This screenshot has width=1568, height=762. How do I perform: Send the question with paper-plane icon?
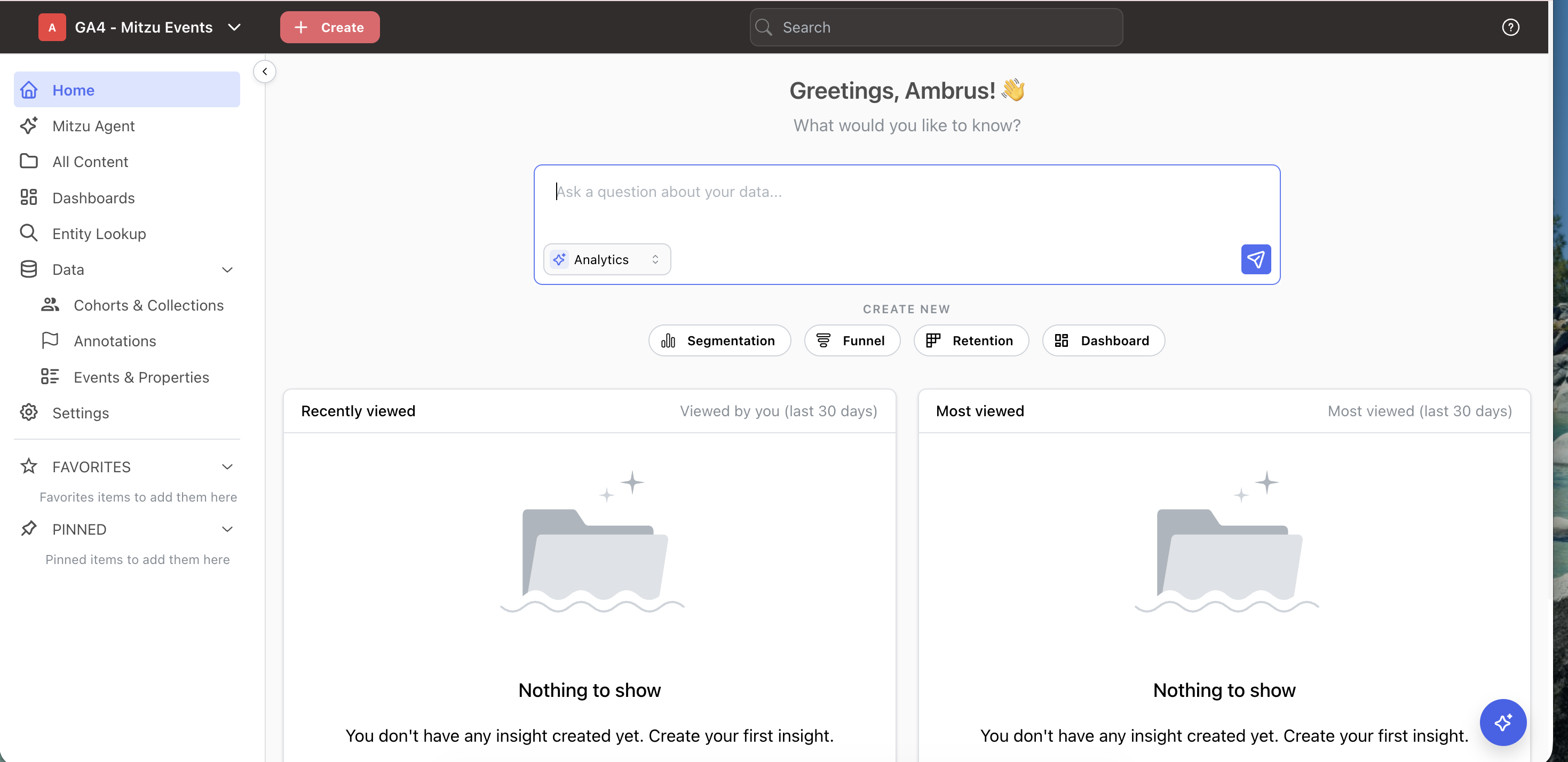pos(1255,260)
